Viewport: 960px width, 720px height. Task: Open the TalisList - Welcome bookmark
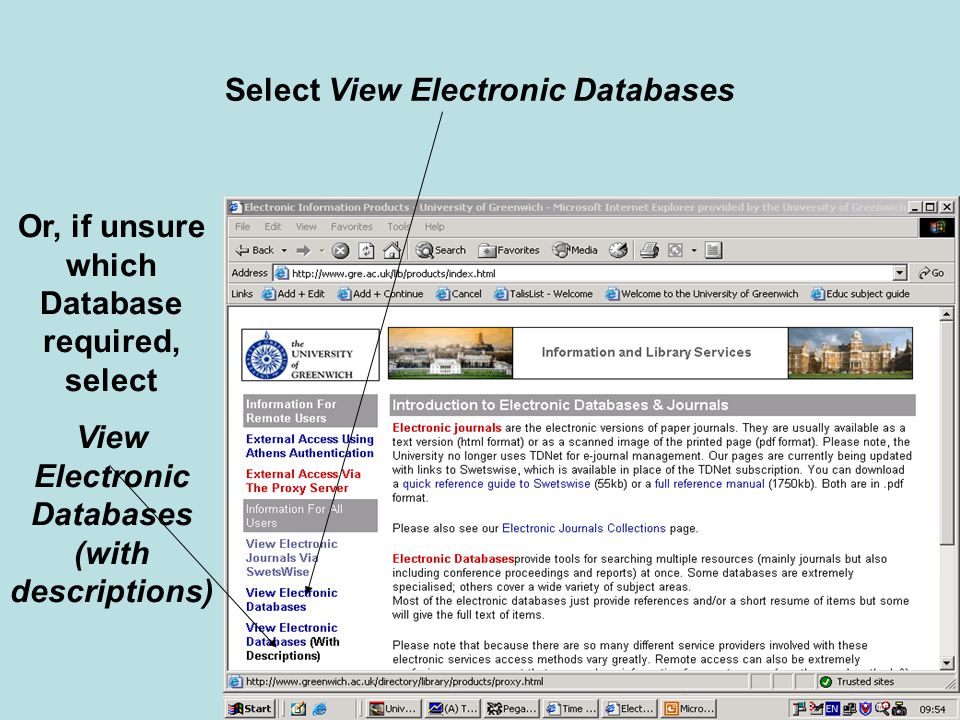click(544, 294)
